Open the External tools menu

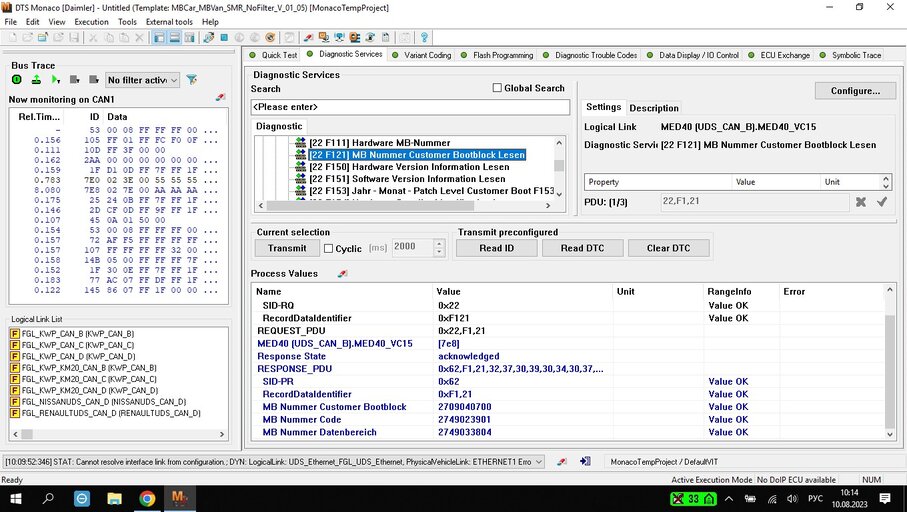[x=169, y=22]
